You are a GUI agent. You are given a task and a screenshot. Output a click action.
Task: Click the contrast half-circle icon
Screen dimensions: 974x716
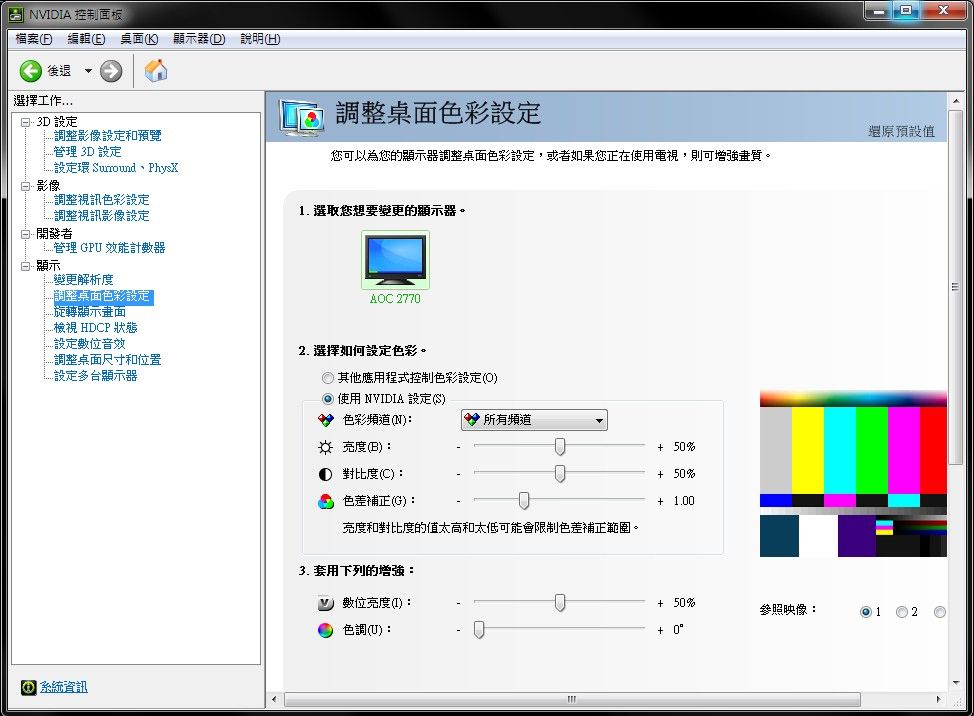pos(325,474)
